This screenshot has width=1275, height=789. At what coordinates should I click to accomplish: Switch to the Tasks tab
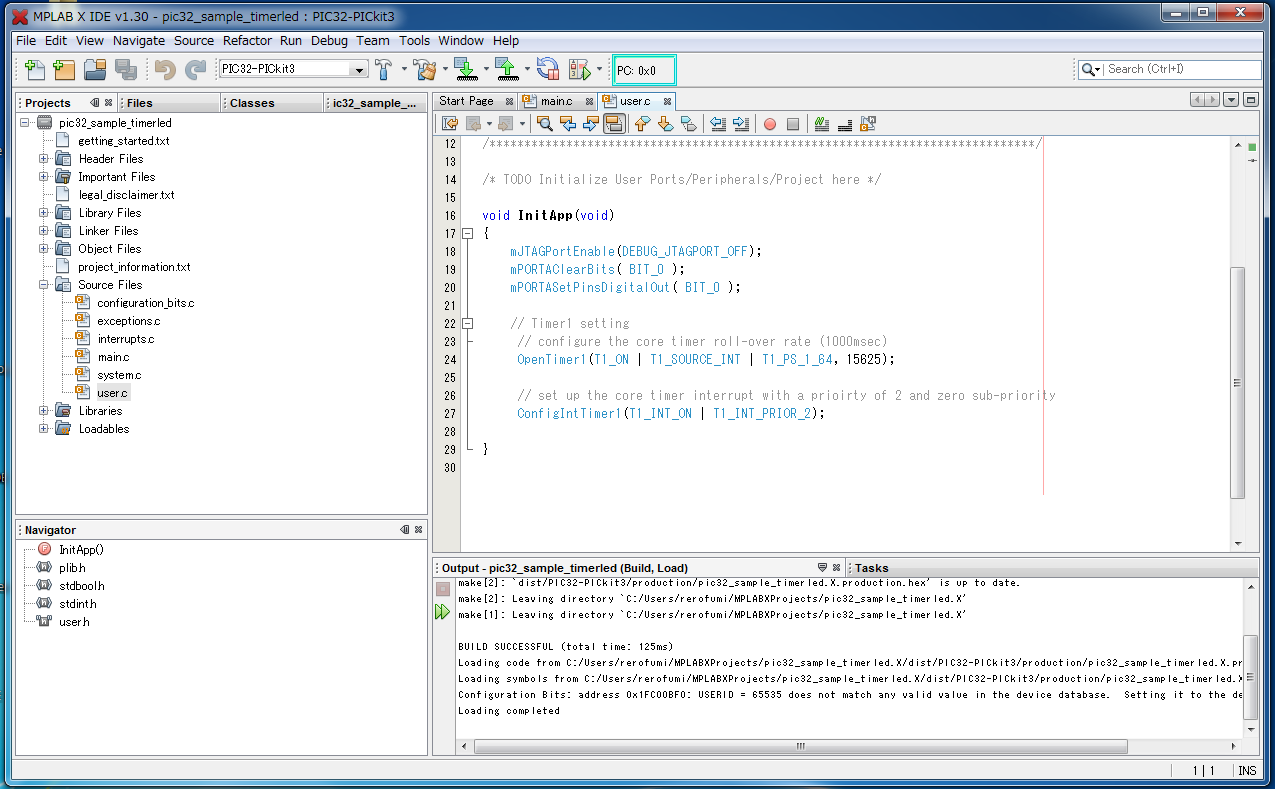[872, 568]
